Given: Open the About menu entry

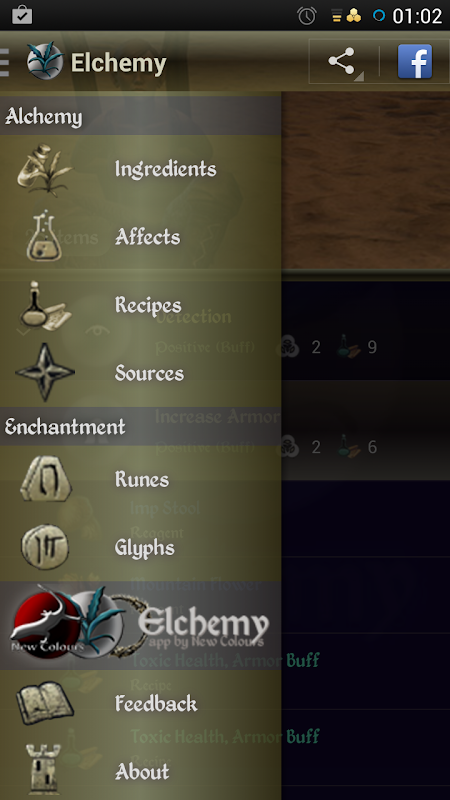Looking at the screenshot, I should coord(140,771).
